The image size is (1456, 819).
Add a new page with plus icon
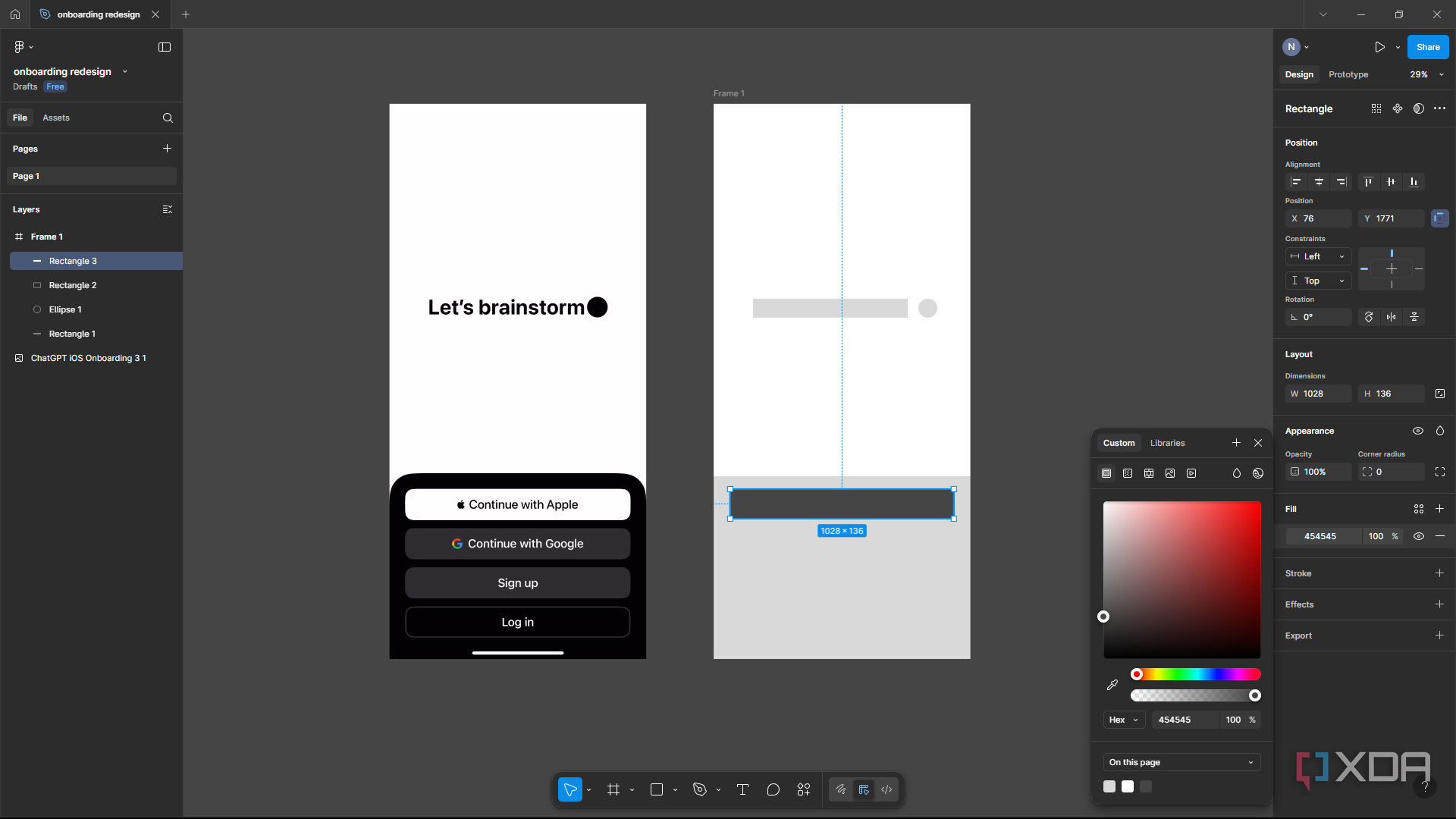coord(167,149)
